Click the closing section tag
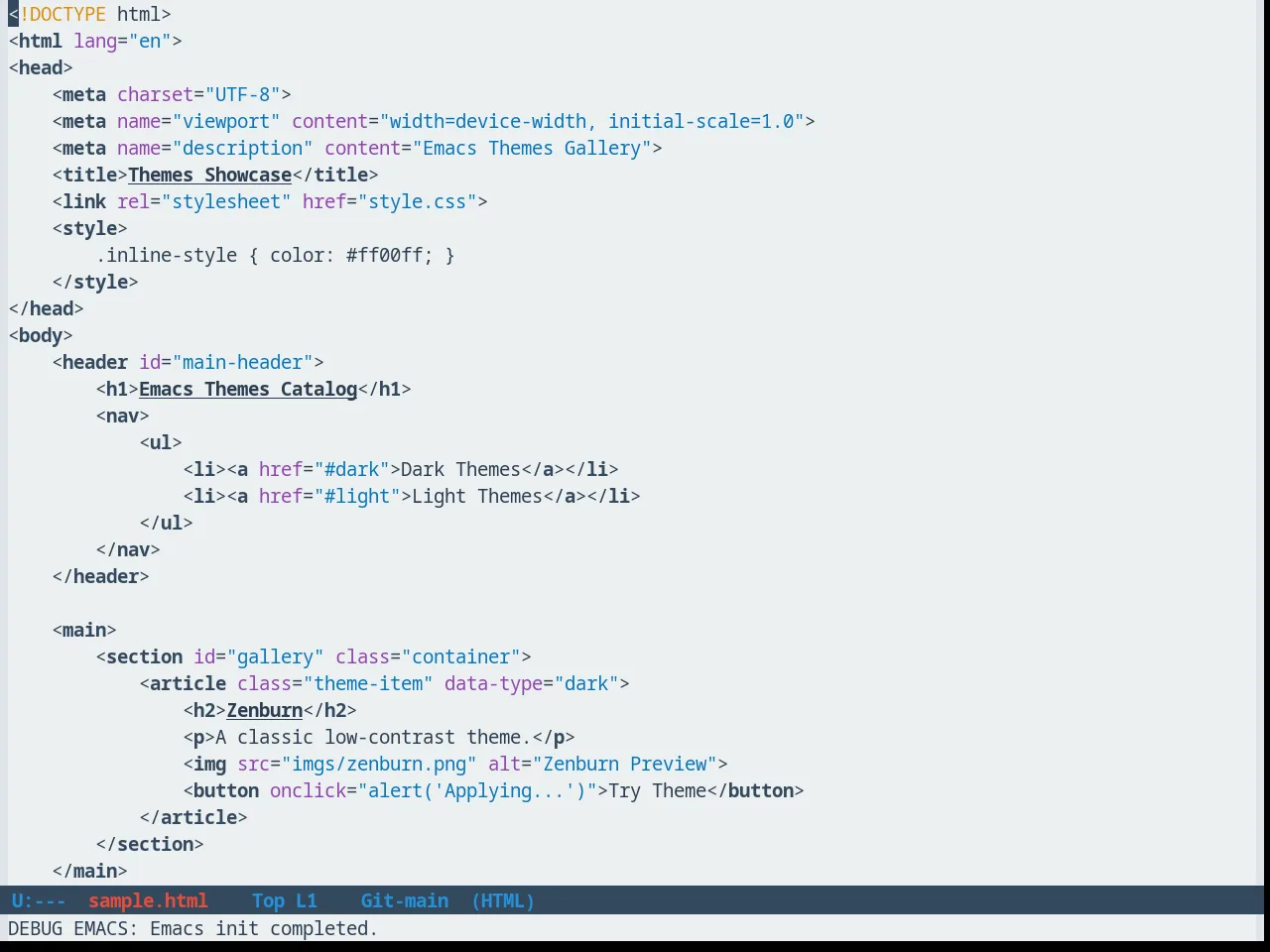This screenshot has width=1270, height=952. (150, 844)
